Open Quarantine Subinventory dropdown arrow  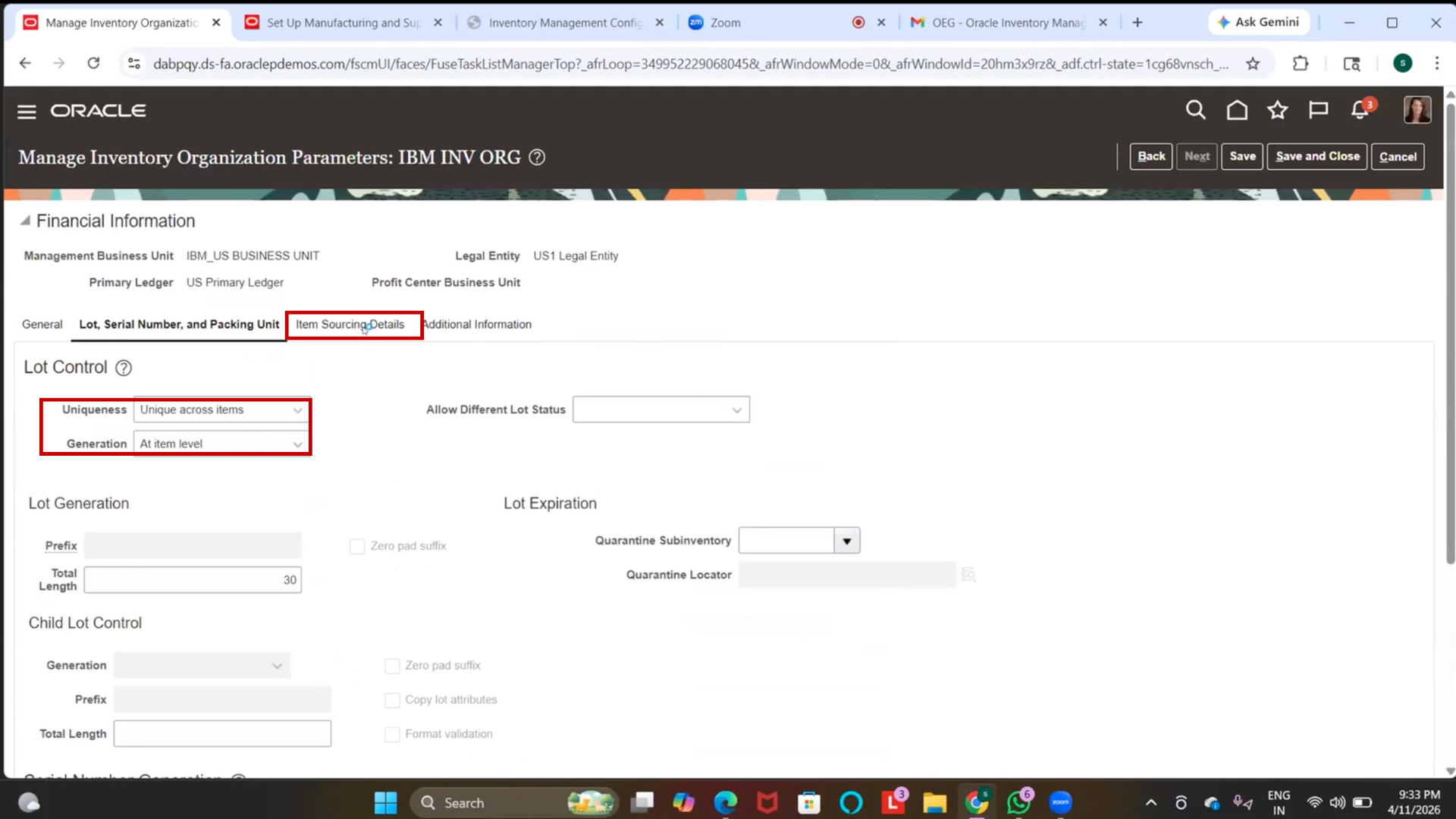click(x=847, y=541)
